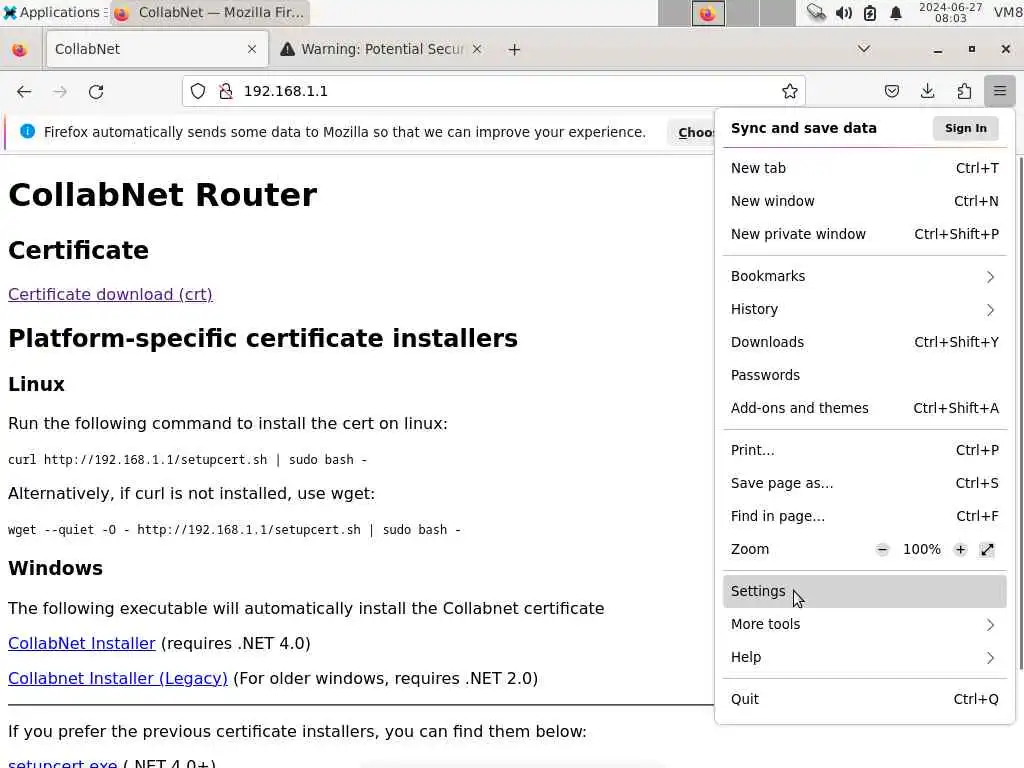Open the notification bell in system tray
1024x768 pixels.
(896, 13)
